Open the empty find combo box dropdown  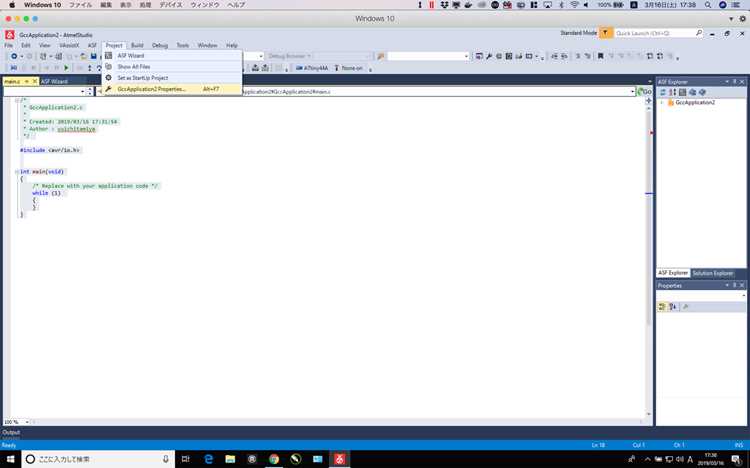tap(466, 56)
